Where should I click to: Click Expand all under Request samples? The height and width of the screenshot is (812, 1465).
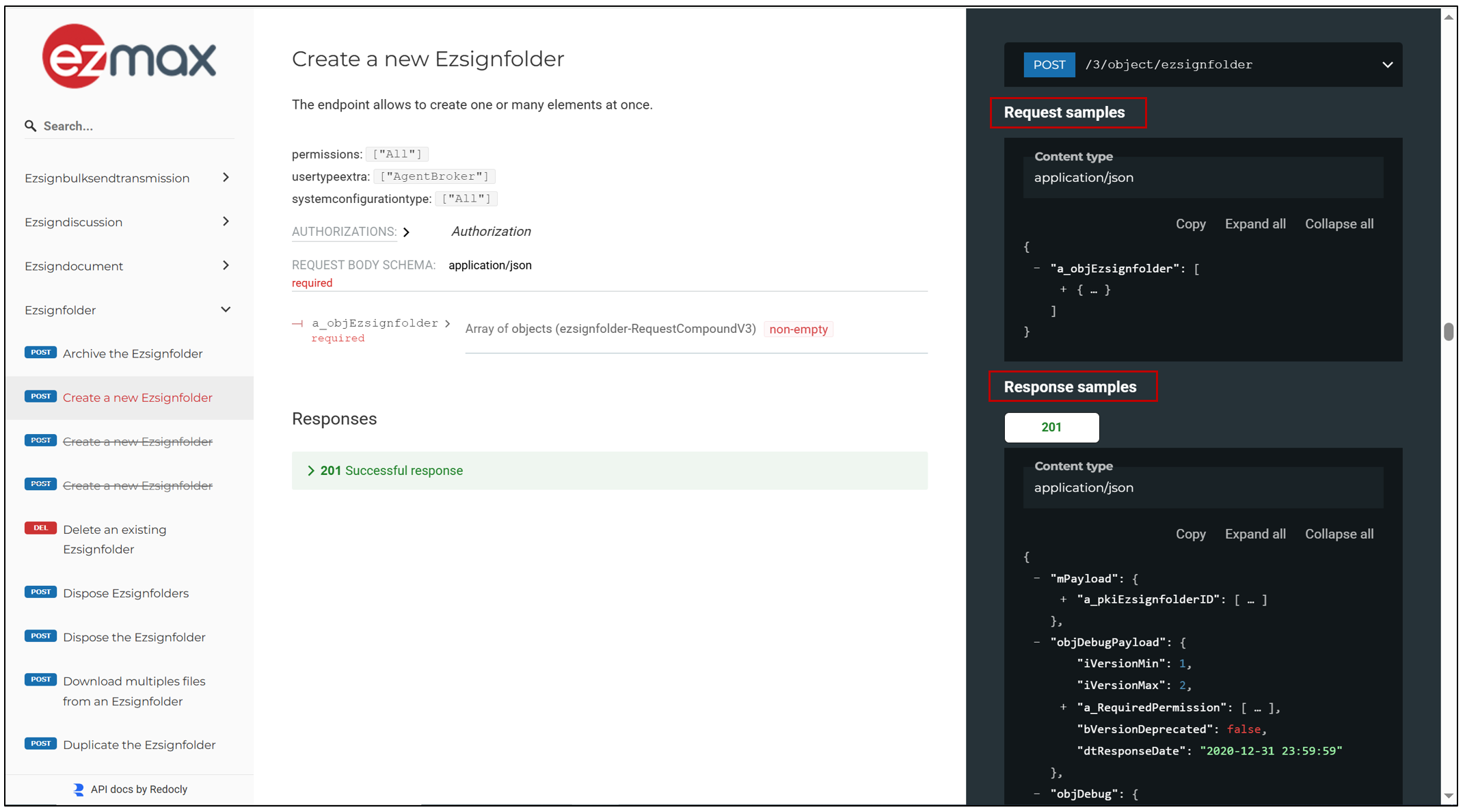pyautogui.click(x=1255, y=224)
